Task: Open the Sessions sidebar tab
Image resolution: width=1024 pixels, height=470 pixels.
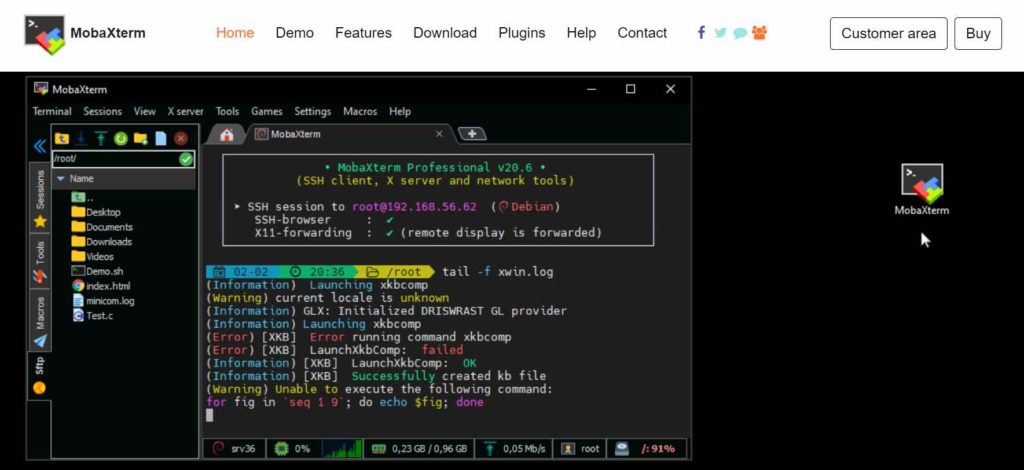Action: pyautogui.click(x=40, y=196)
